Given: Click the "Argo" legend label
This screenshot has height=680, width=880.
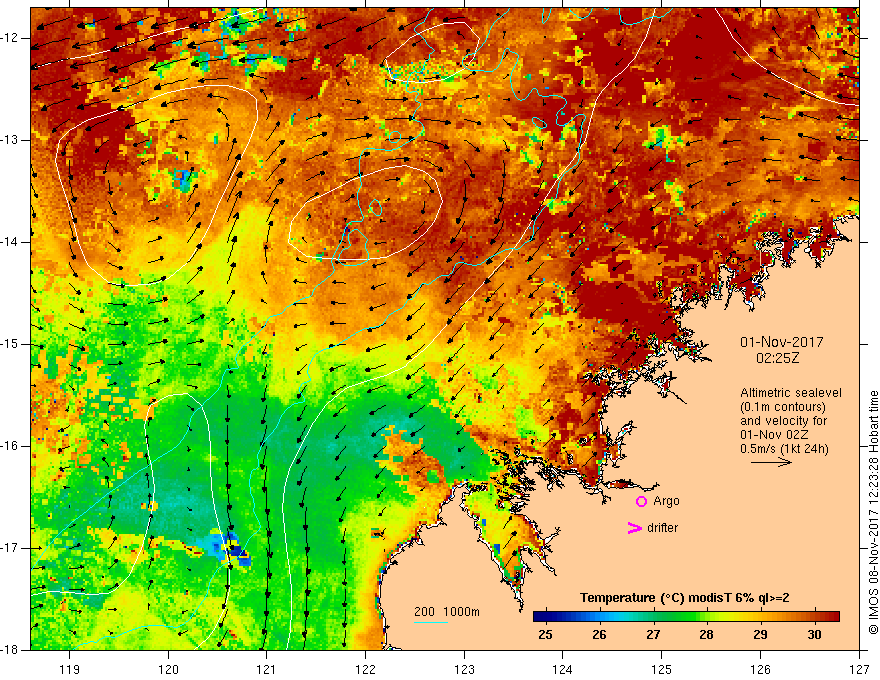Looking at the screenshot, I should [x=666, y=501].
